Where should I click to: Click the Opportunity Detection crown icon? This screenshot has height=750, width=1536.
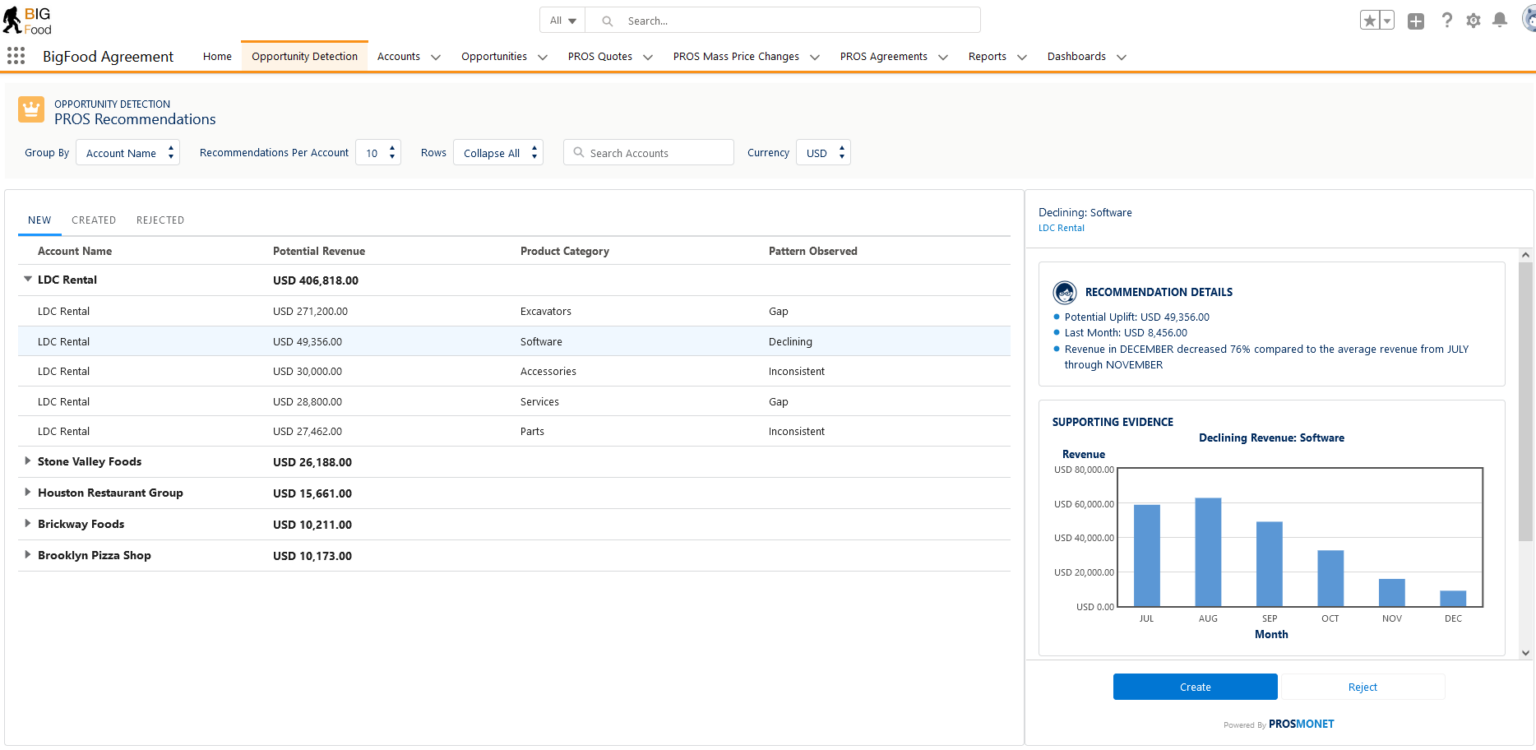pyautogui.click(x=30, y=111)
